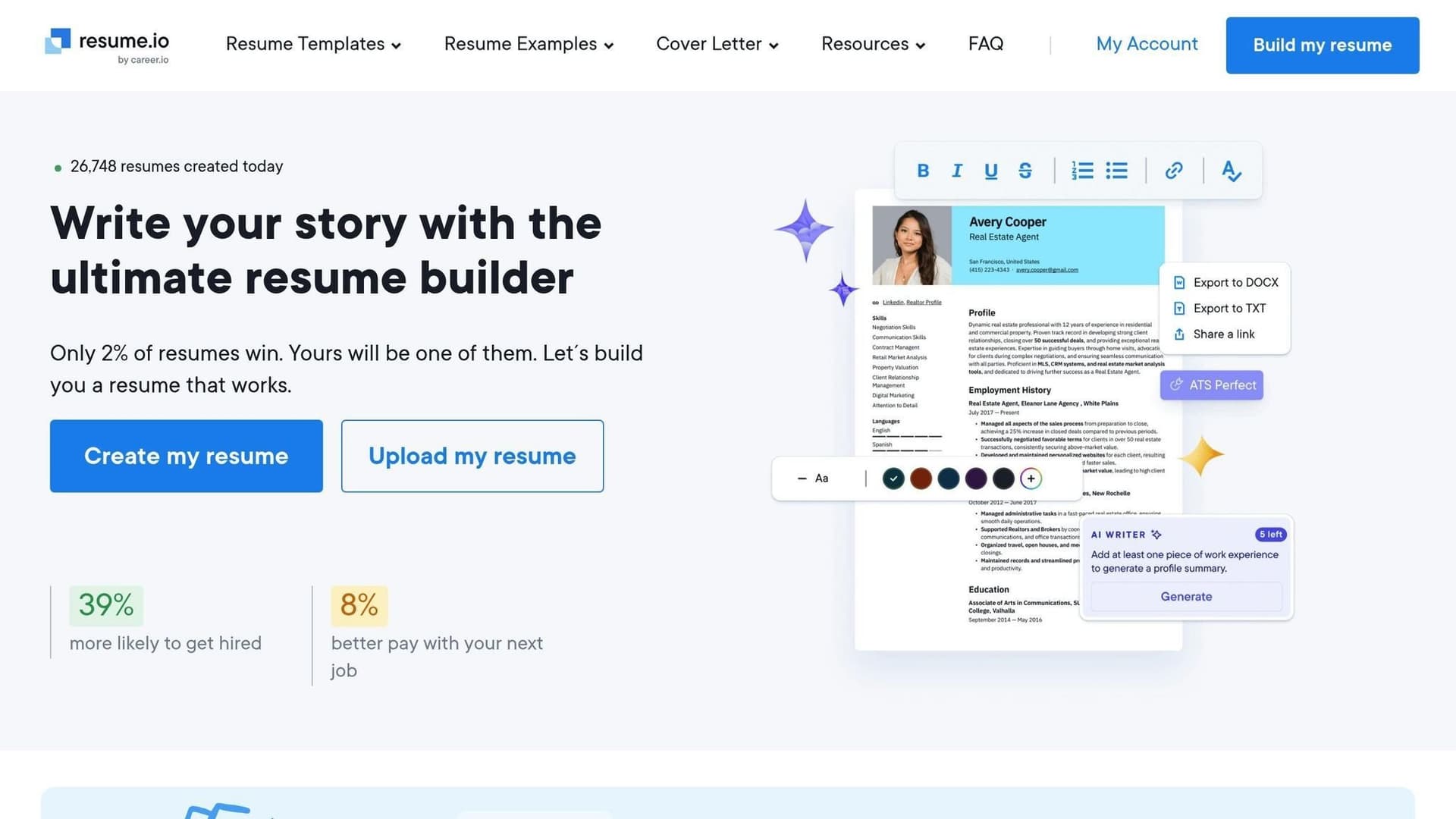Select the numbered list icon

tap(1082, 171)
